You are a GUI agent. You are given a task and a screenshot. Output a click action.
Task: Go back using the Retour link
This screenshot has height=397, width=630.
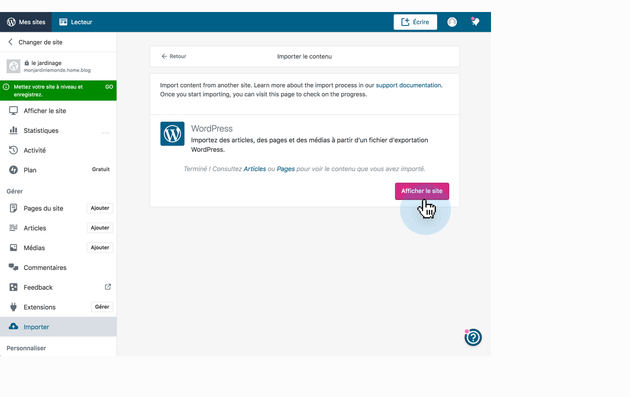(174, 56)
